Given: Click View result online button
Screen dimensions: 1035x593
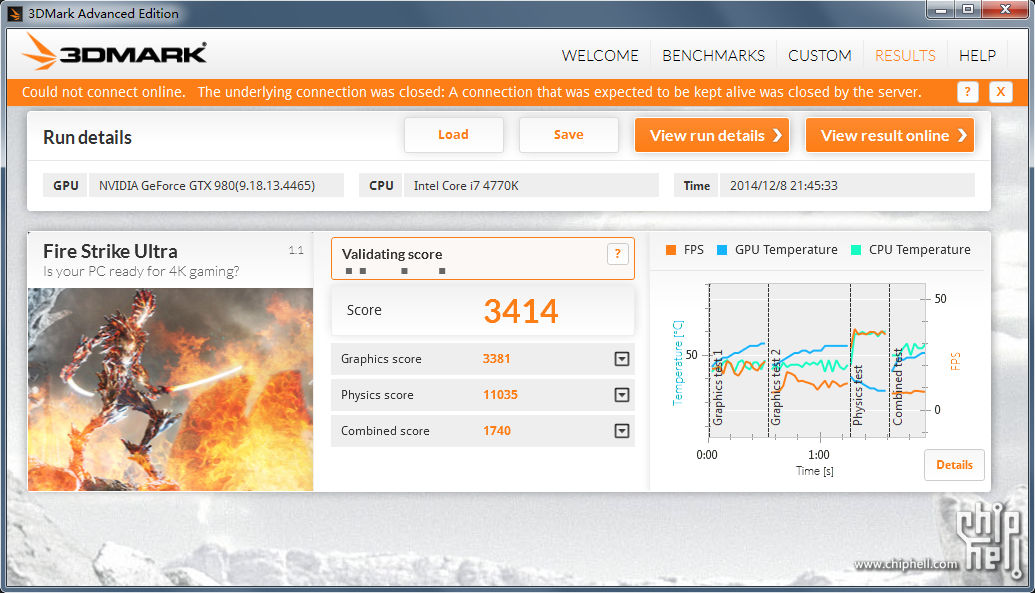Looking at the screenshot, I should click(x=890, y=135).
